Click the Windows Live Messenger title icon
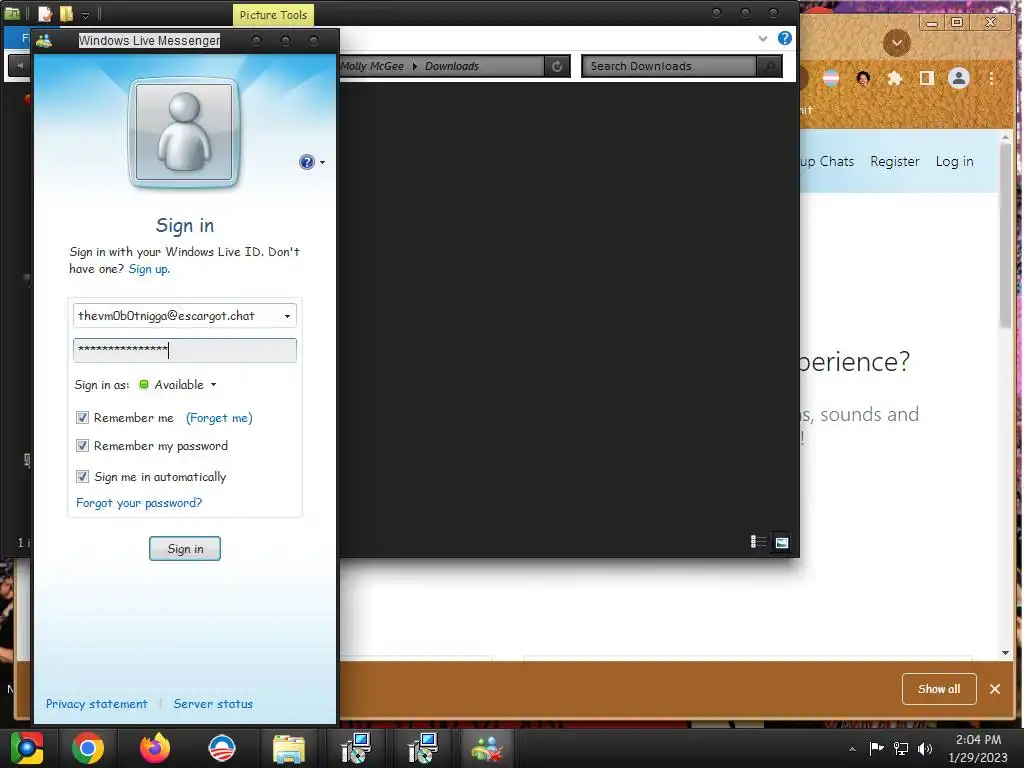The height and width of the screenshot is (768, 1024). [44, 40]
